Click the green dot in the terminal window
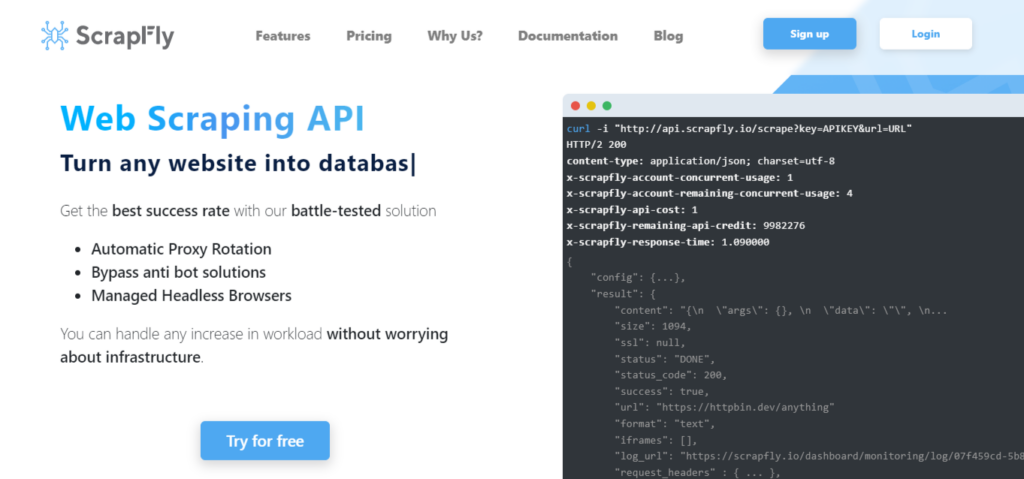The height and width of the screenshot is (479, 1024). point(607,106)
